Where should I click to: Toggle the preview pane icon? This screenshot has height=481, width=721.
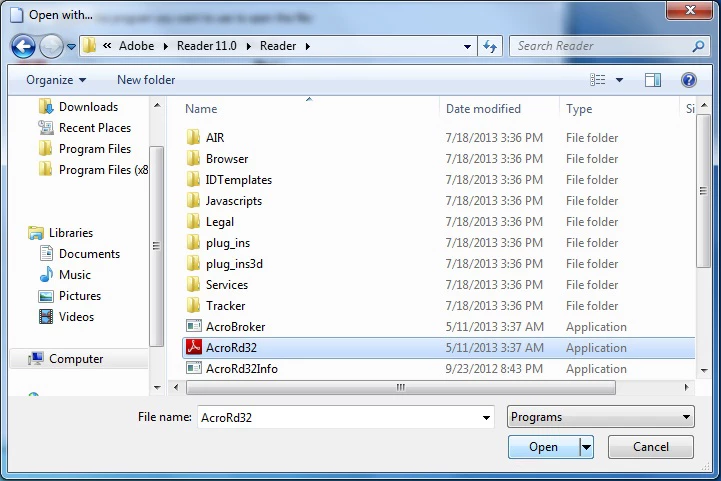(x=652, y=80)
